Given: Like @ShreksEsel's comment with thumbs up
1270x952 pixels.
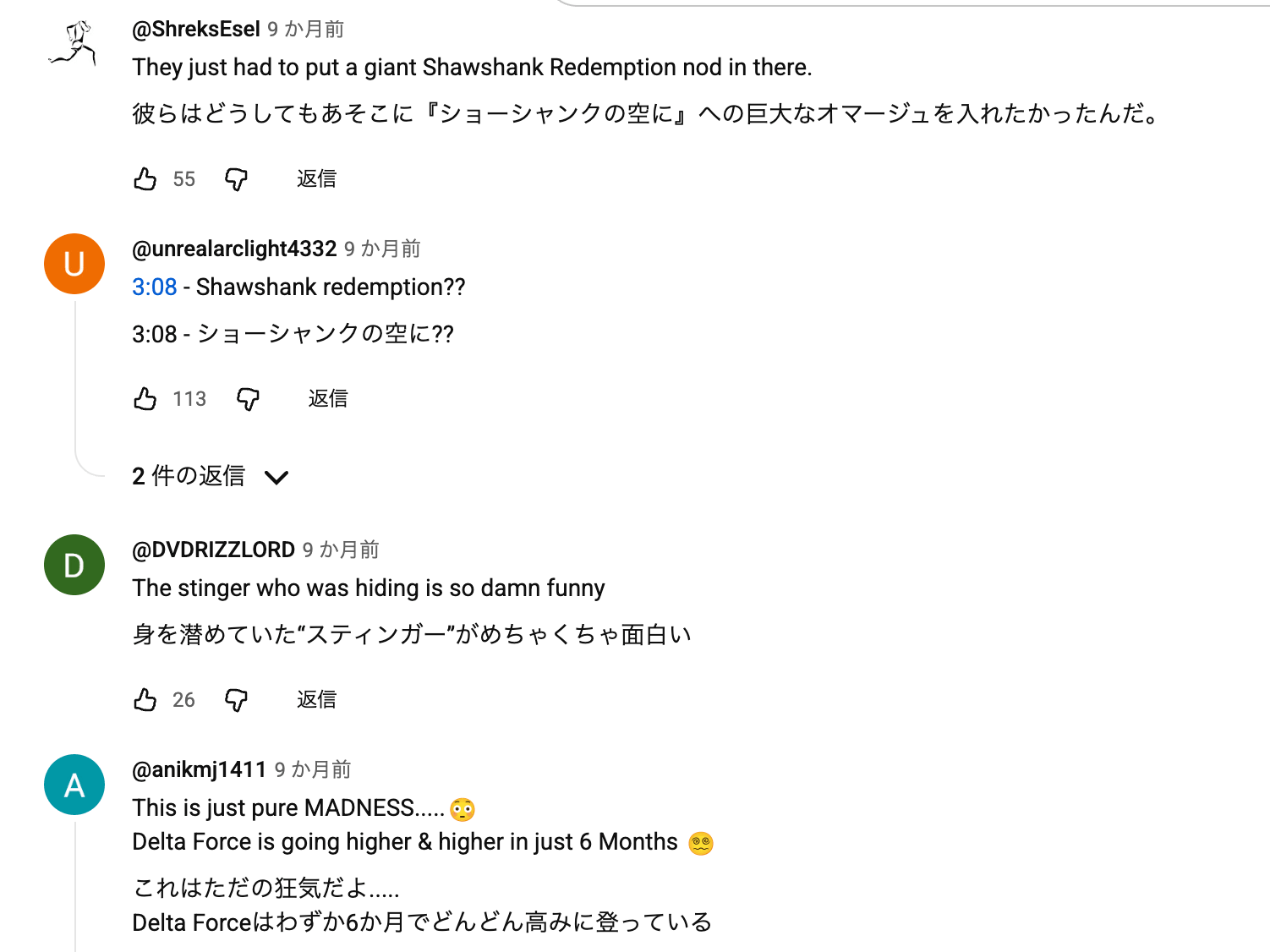Looking at the screenshot, I should 145,178.
